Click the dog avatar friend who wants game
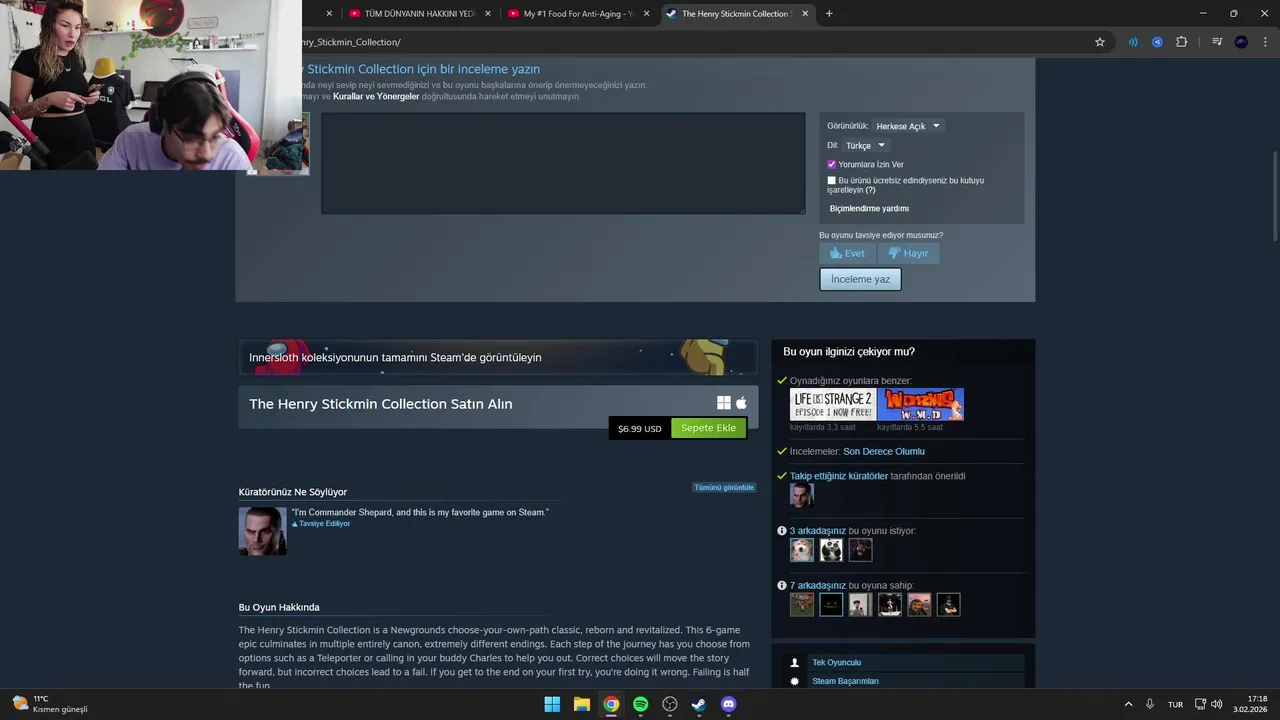The height and width of the screenshot is (720, 1280). (x=802, y=550)
